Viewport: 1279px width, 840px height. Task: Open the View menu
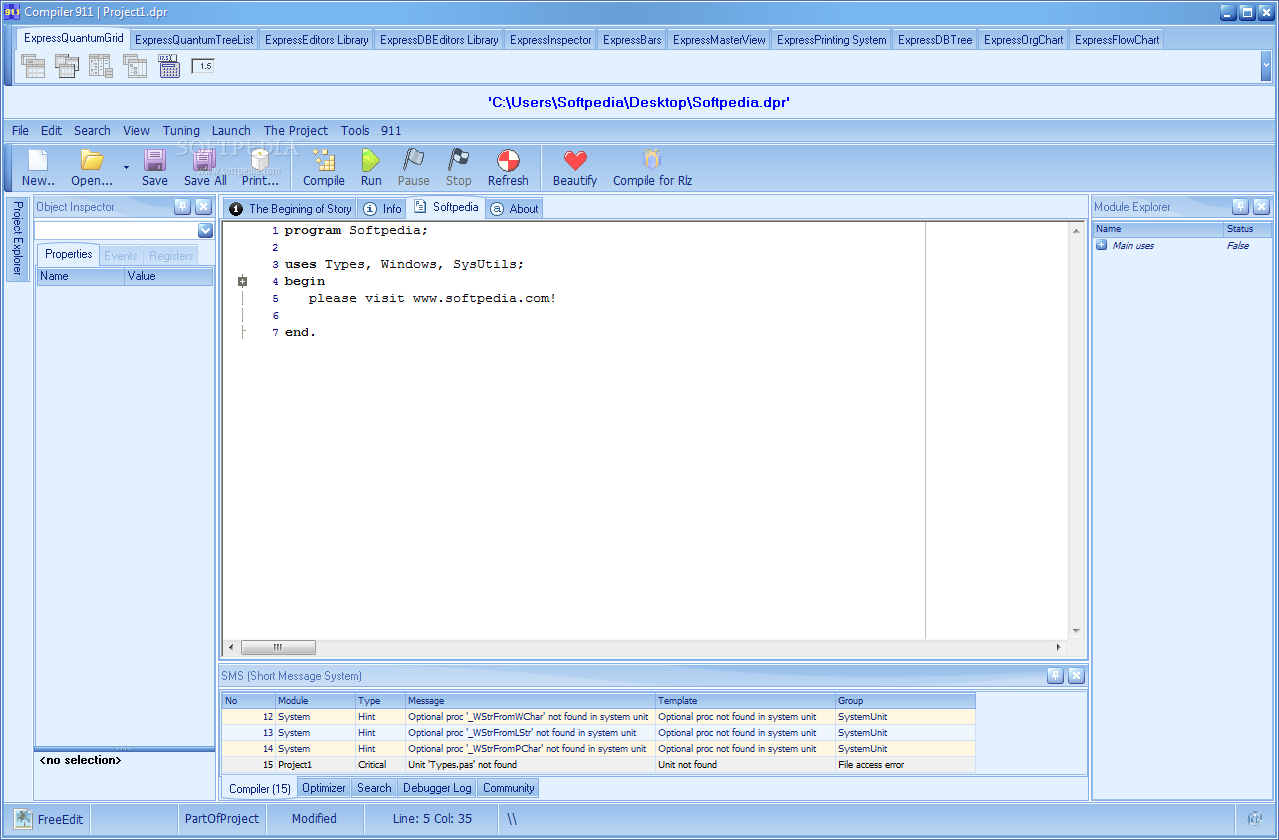[136, 130]
